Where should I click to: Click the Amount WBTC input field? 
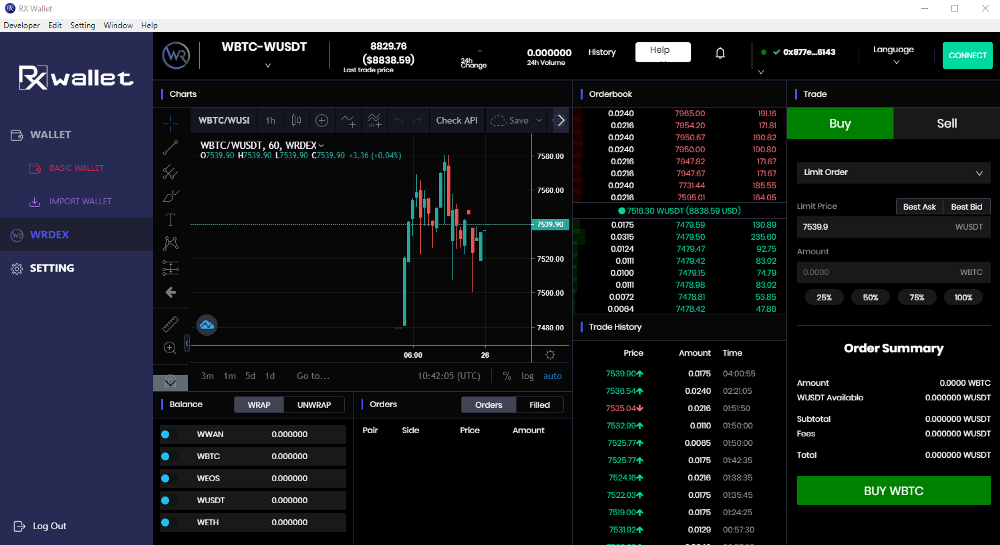tap(893, 272)
